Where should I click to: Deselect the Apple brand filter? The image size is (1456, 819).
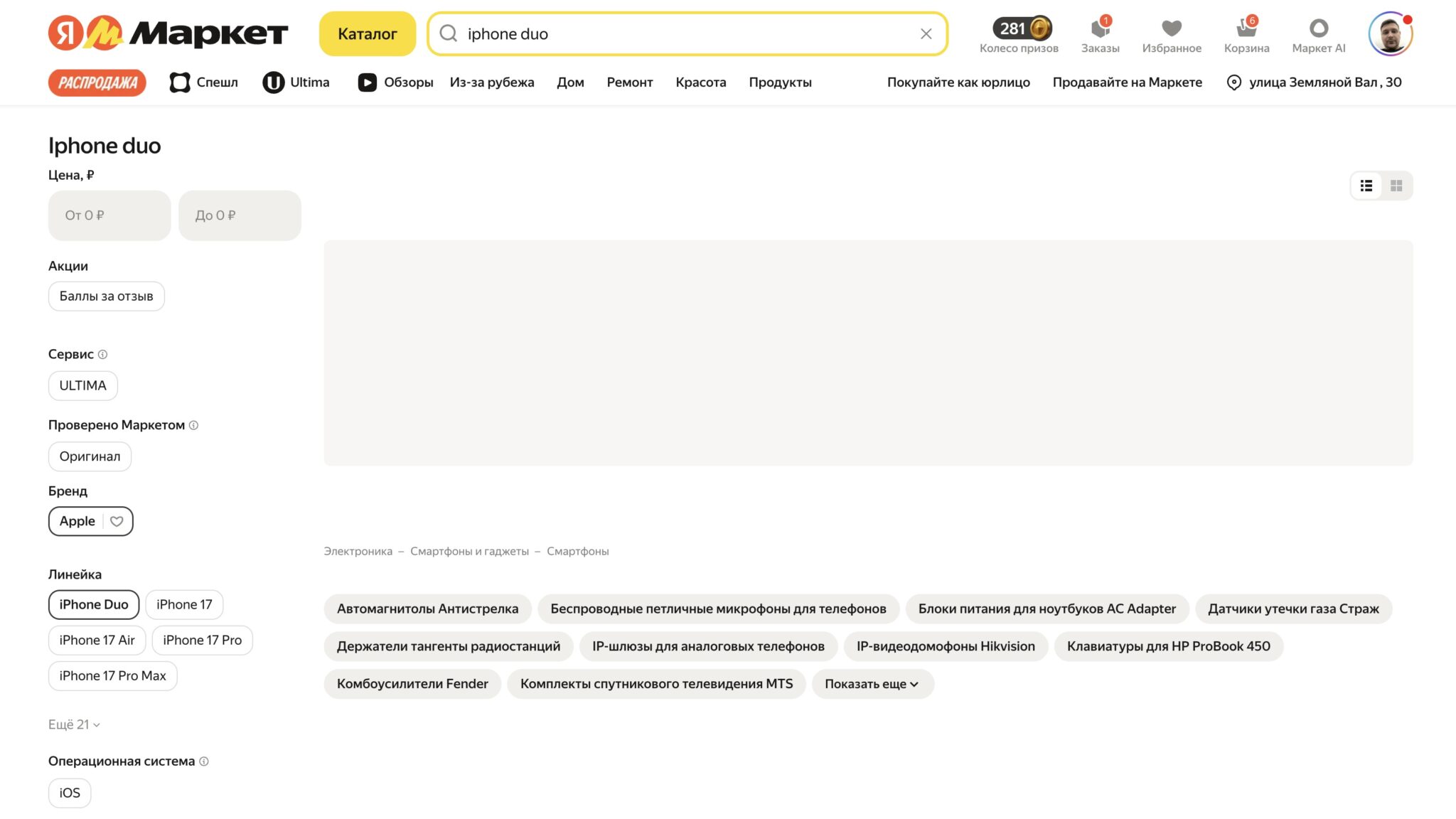coord(77,521)
